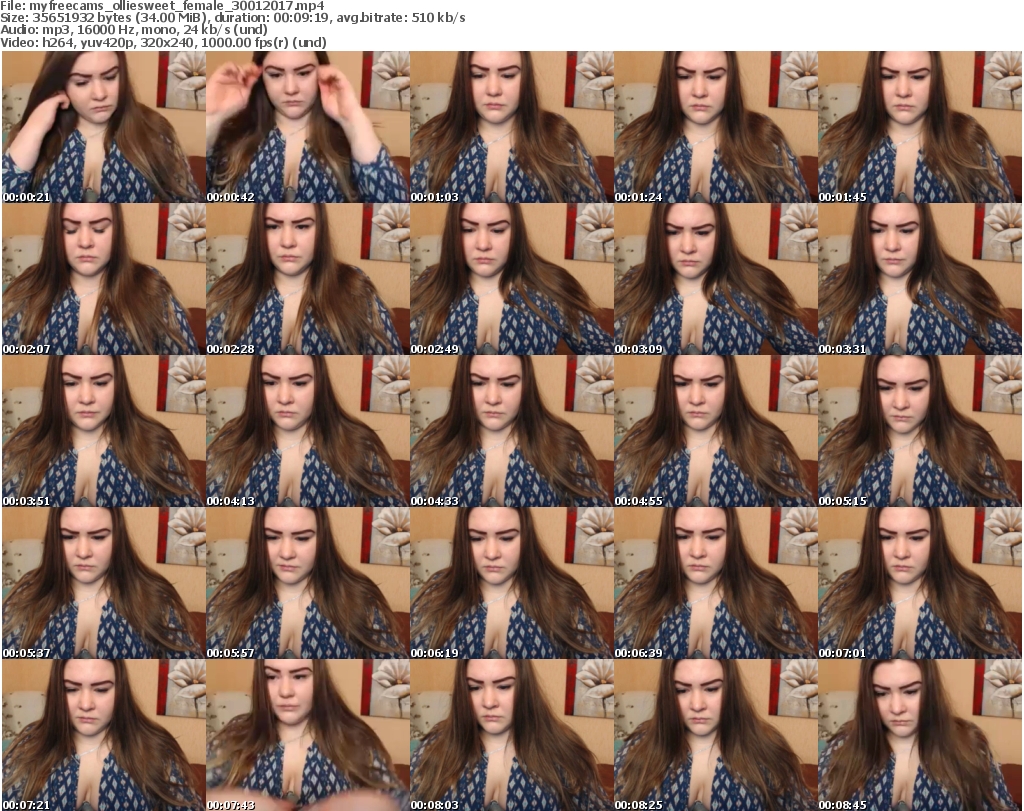Pick the thumbnail stamped 00:01:24
This screenshot has width=1024, height=811.
tap(716, 127)
